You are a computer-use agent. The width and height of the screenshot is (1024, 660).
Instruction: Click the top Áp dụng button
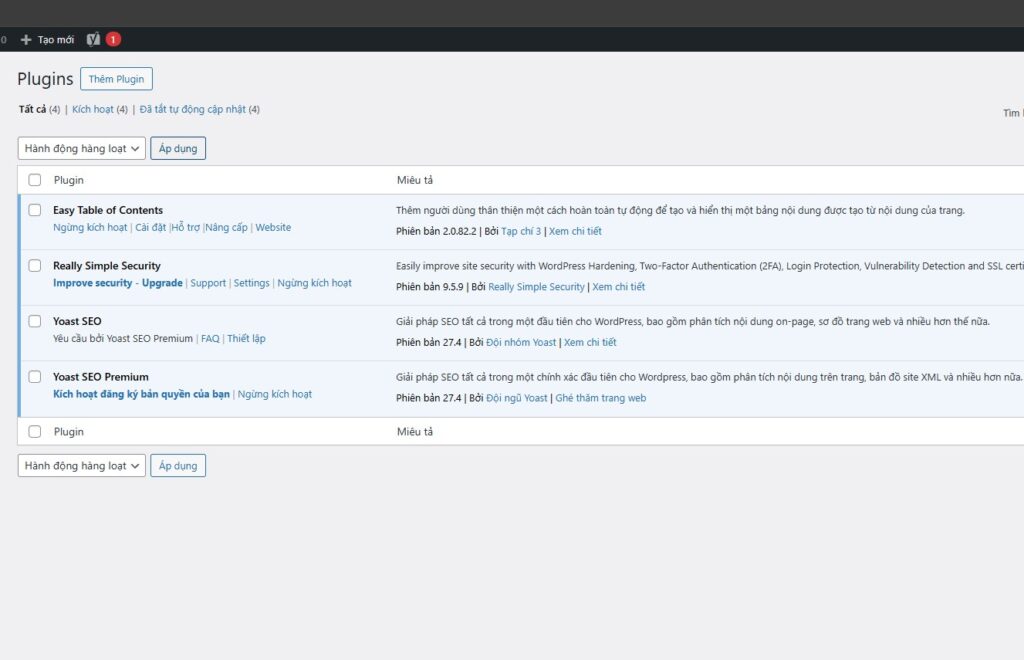point(178,148)
